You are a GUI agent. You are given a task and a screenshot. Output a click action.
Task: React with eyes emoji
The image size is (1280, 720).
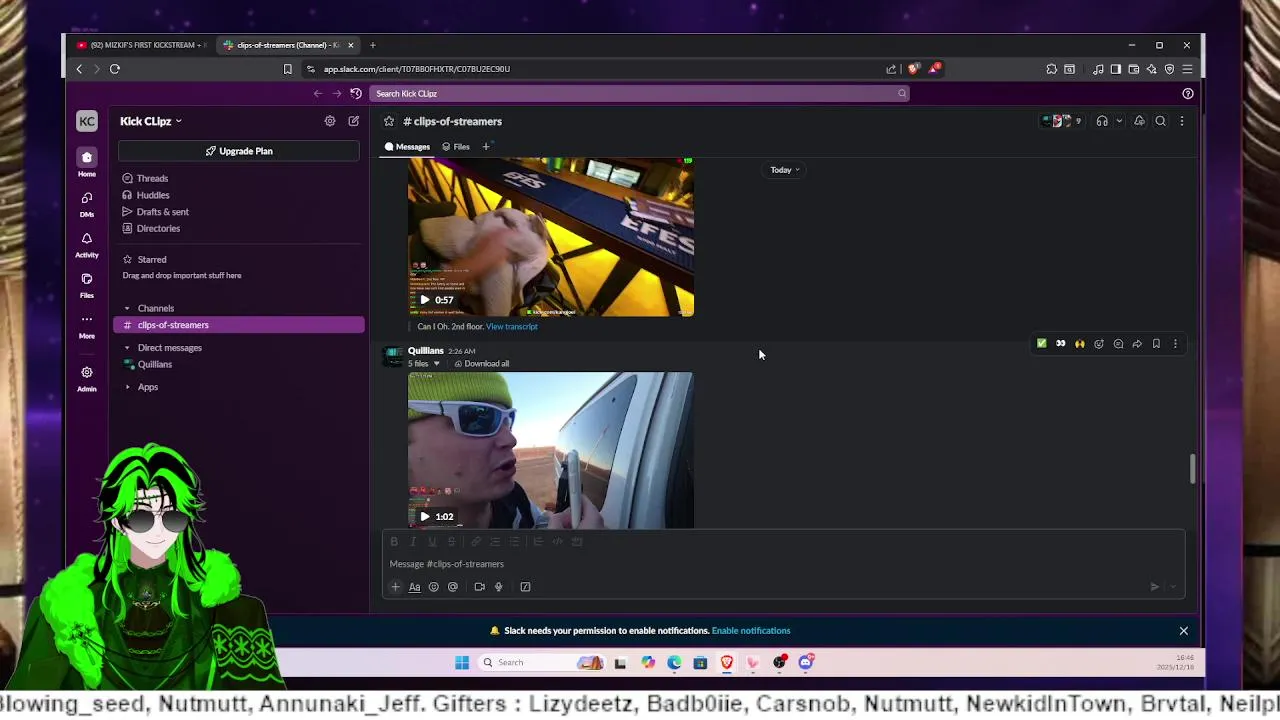pos(1061,344)
